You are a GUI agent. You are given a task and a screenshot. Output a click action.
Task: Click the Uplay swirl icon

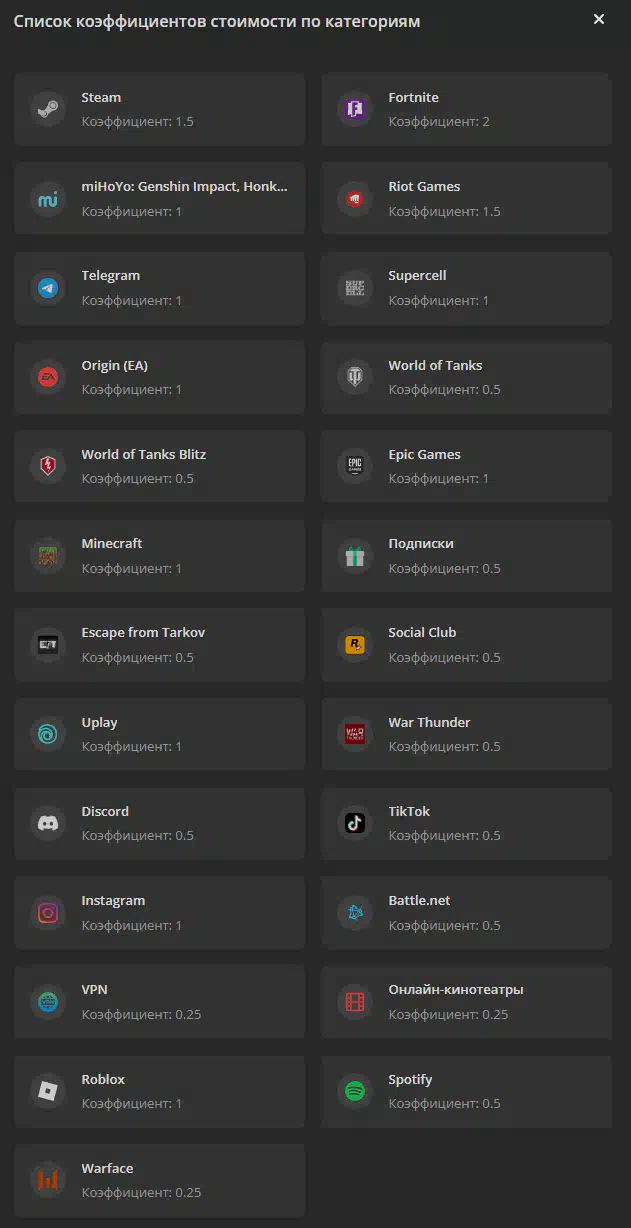coord(47,734)
